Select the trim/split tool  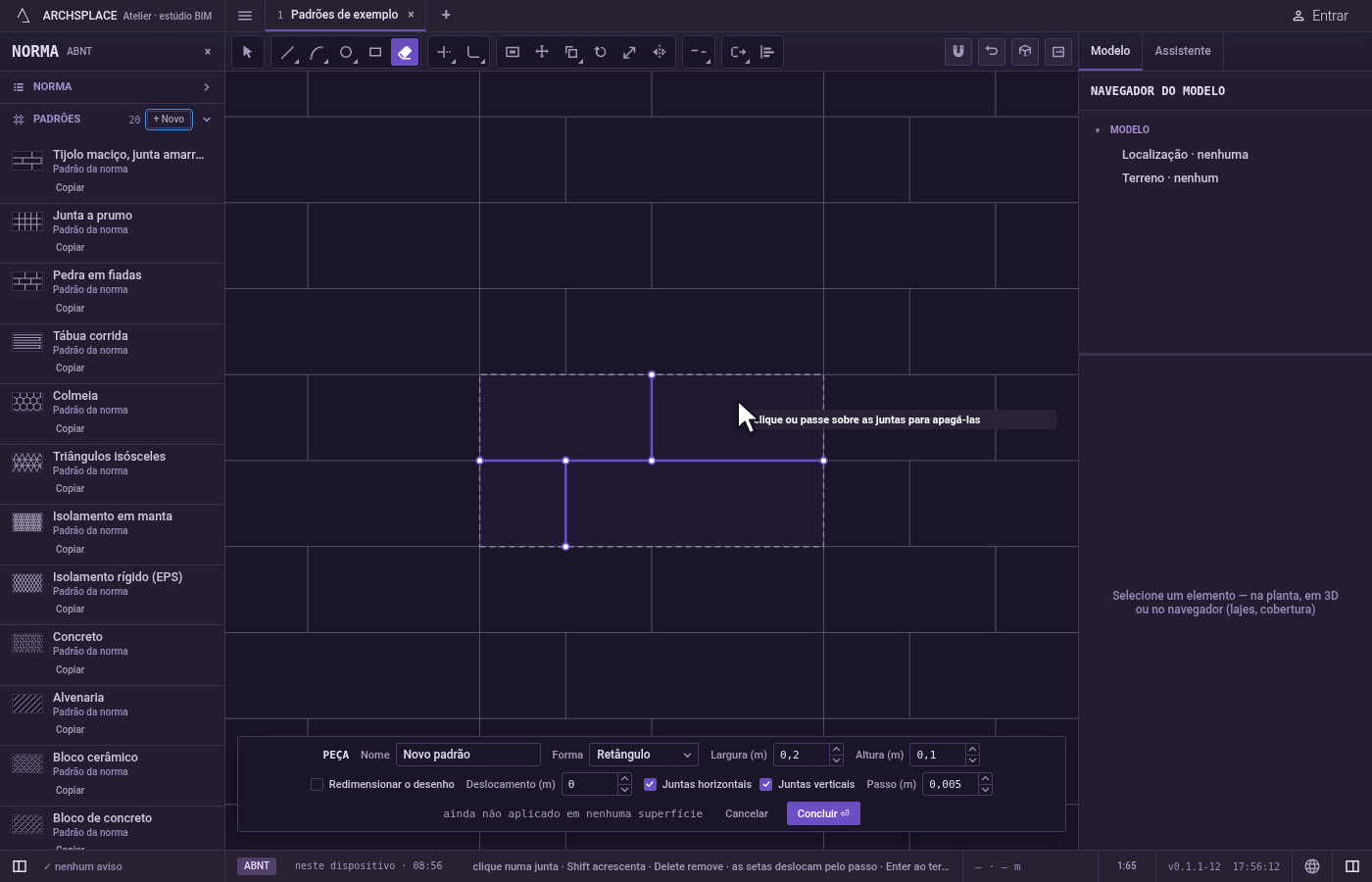tap(444, 52)
